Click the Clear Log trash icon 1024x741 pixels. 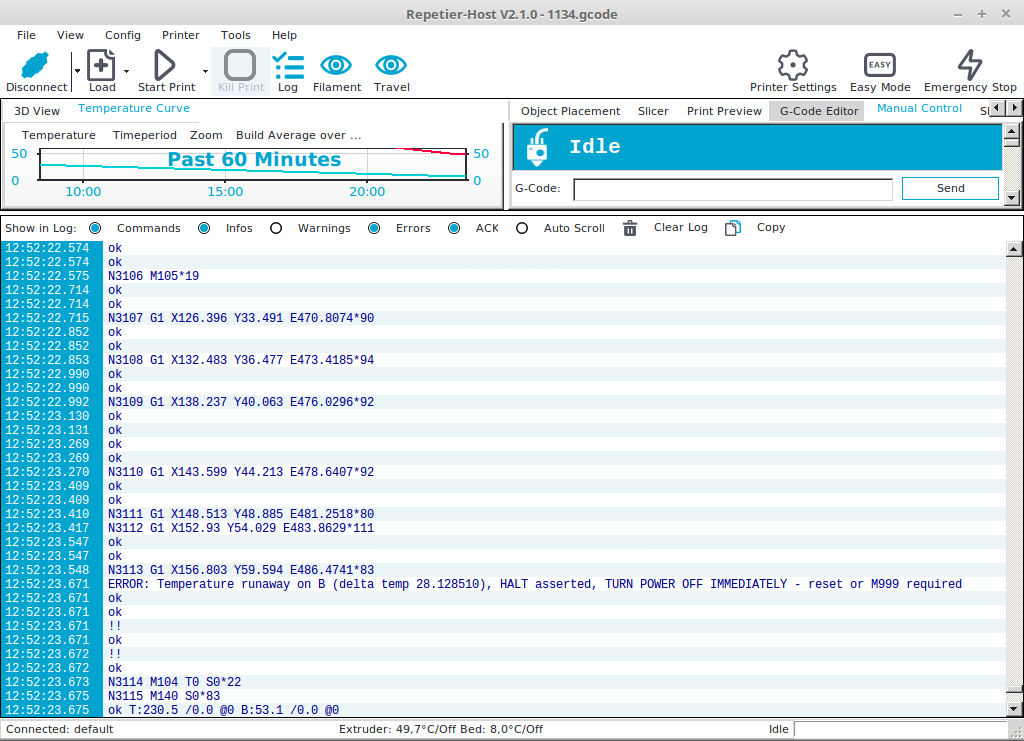pos(630,228)
